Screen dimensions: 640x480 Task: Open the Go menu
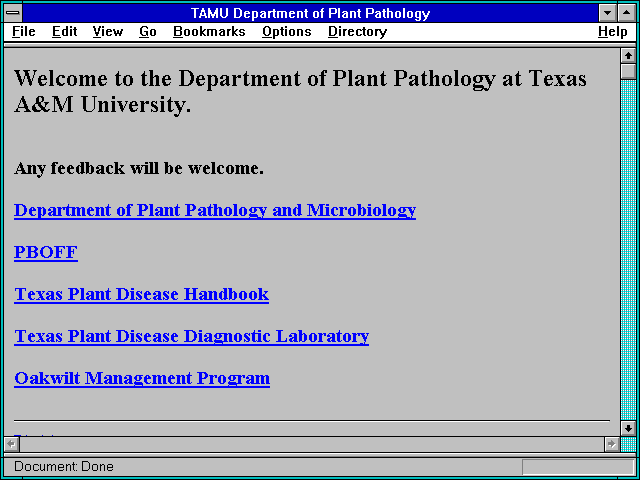coord(148,32)
